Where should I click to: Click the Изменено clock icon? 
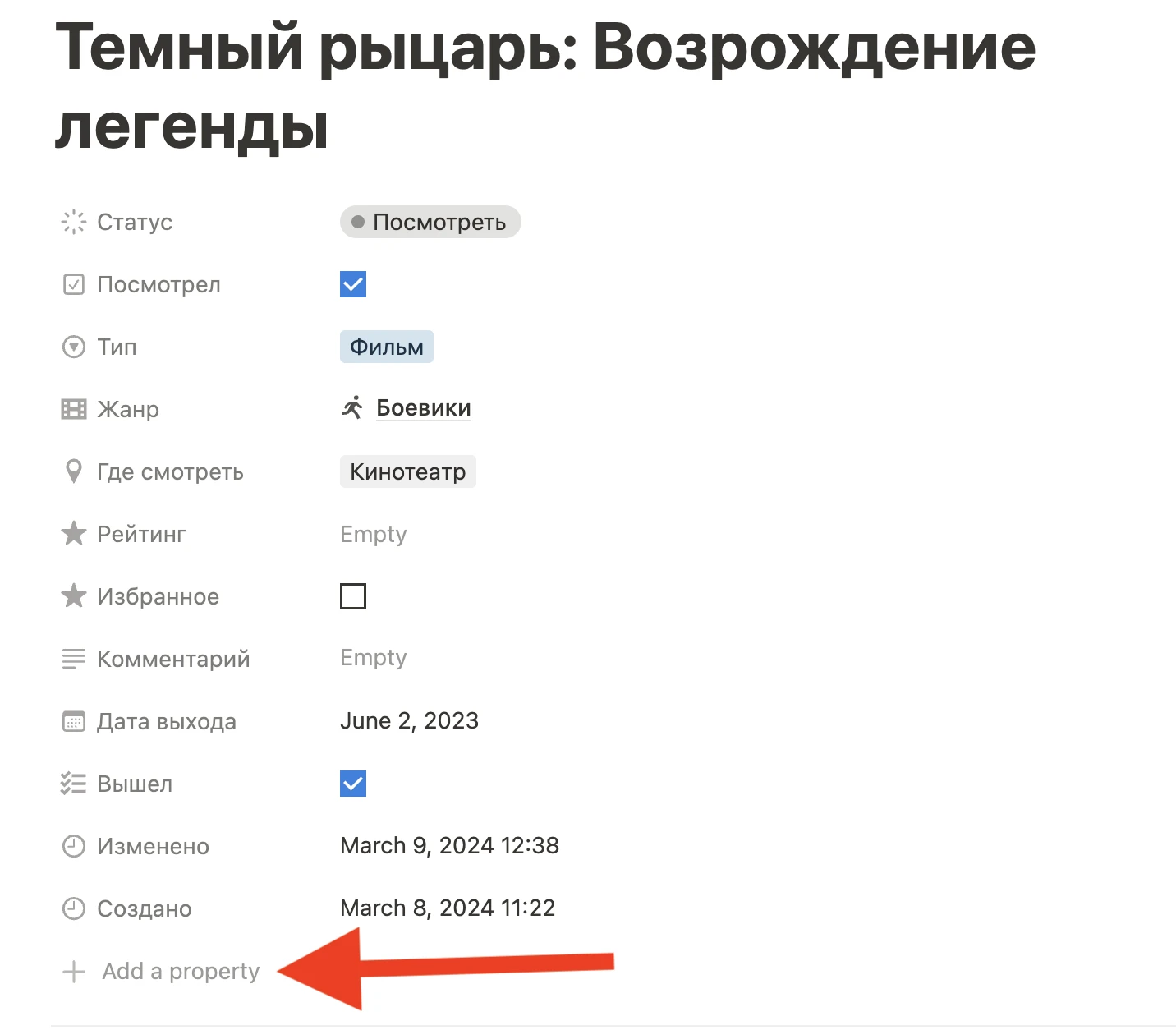coord(74,846)
